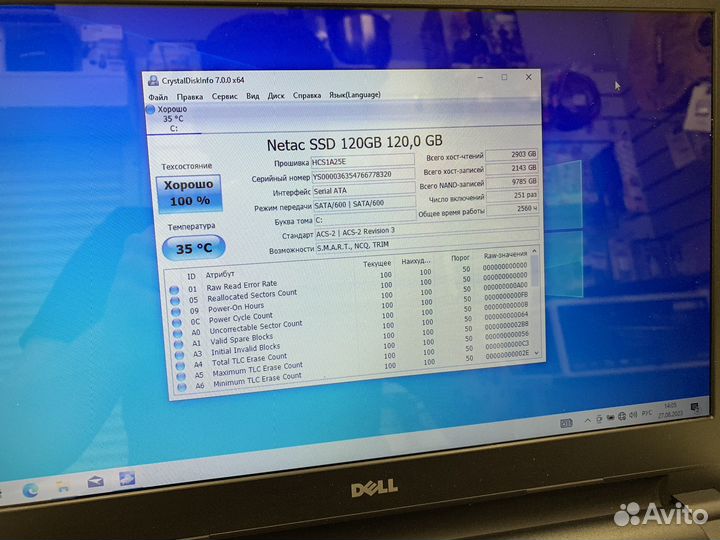Open the Mail app from the taskbar

tap(96, 482)
